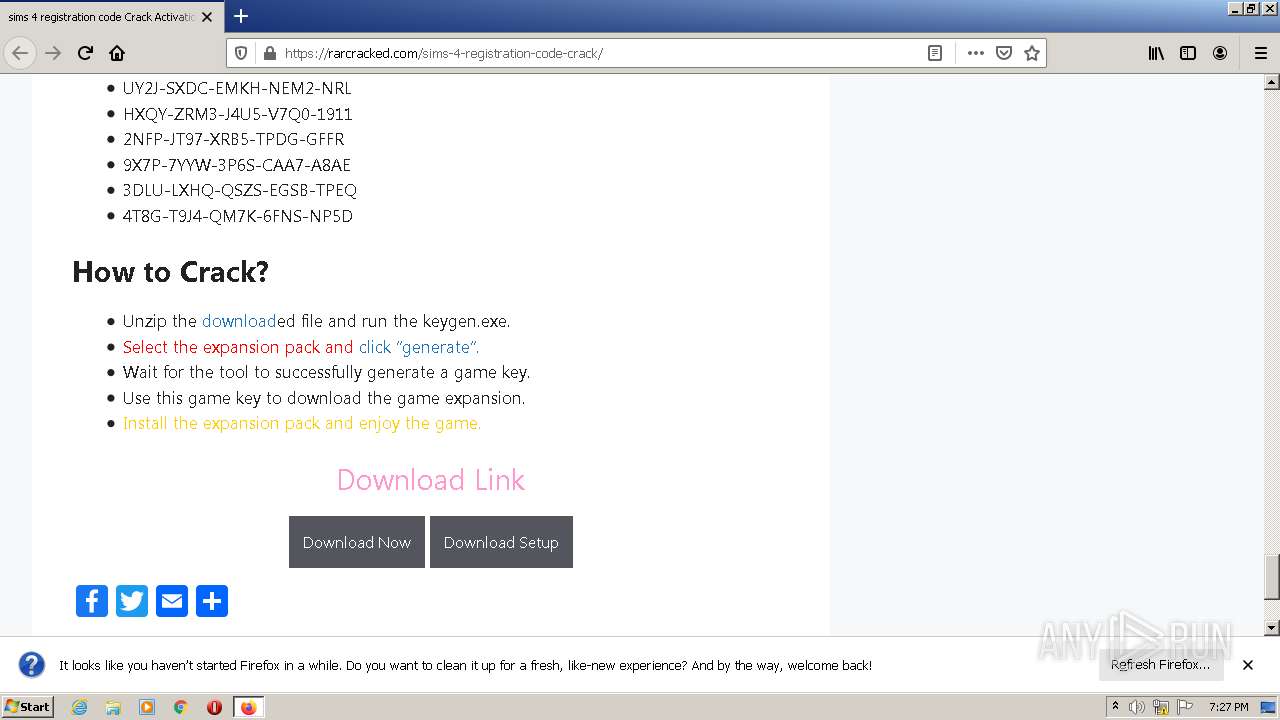This screenshot has width=1280, height=720.
Task: Open tracking protection shield info
Action: click(241, 53)
